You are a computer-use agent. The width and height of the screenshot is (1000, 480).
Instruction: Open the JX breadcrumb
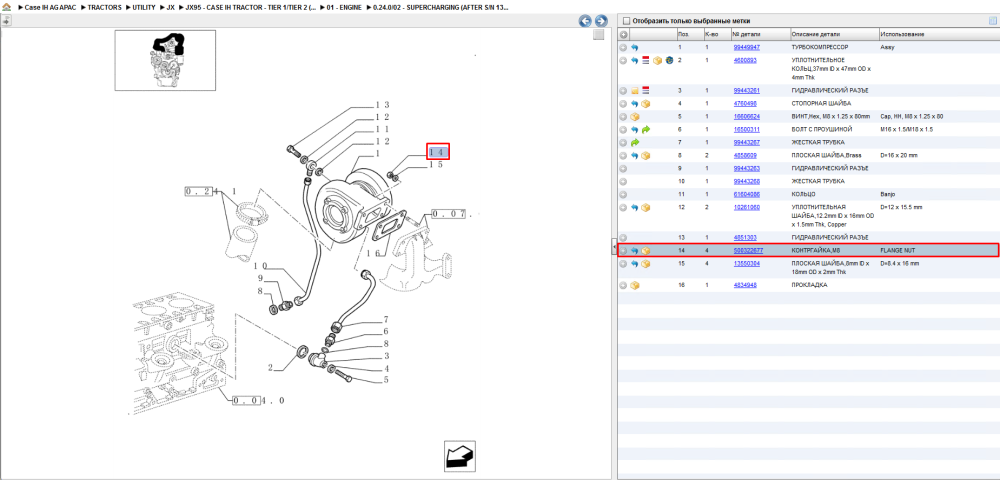pyautogui.click(x=170, y=7)
